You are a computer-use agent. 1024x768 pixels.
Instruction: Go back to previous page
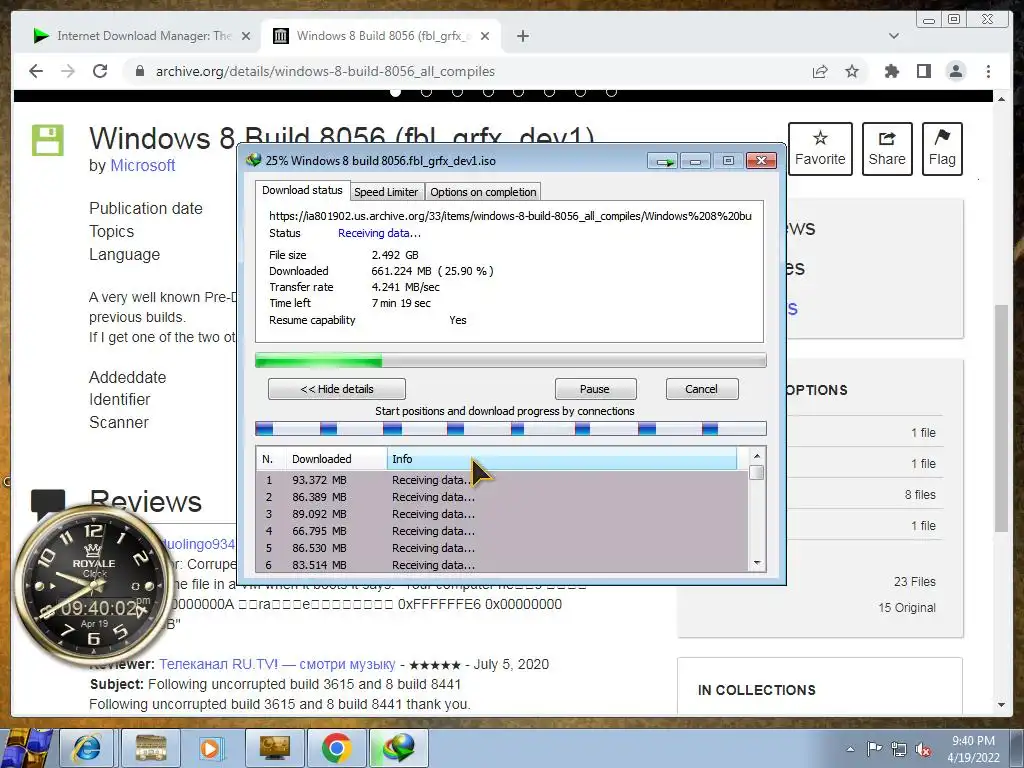click(36, 71)
